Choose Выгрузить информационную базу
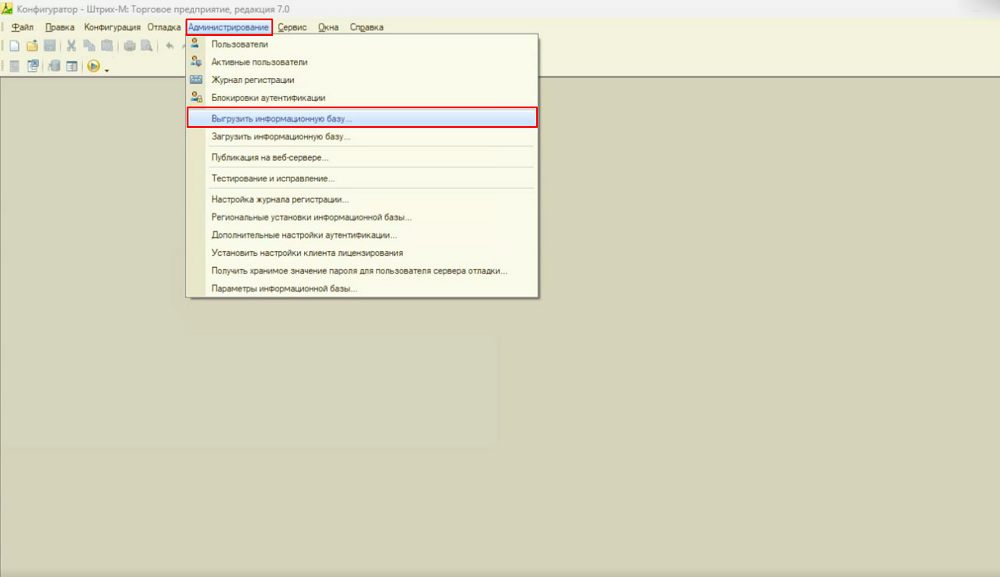This screenshot has width=1000, height=577. pos(362,118)
